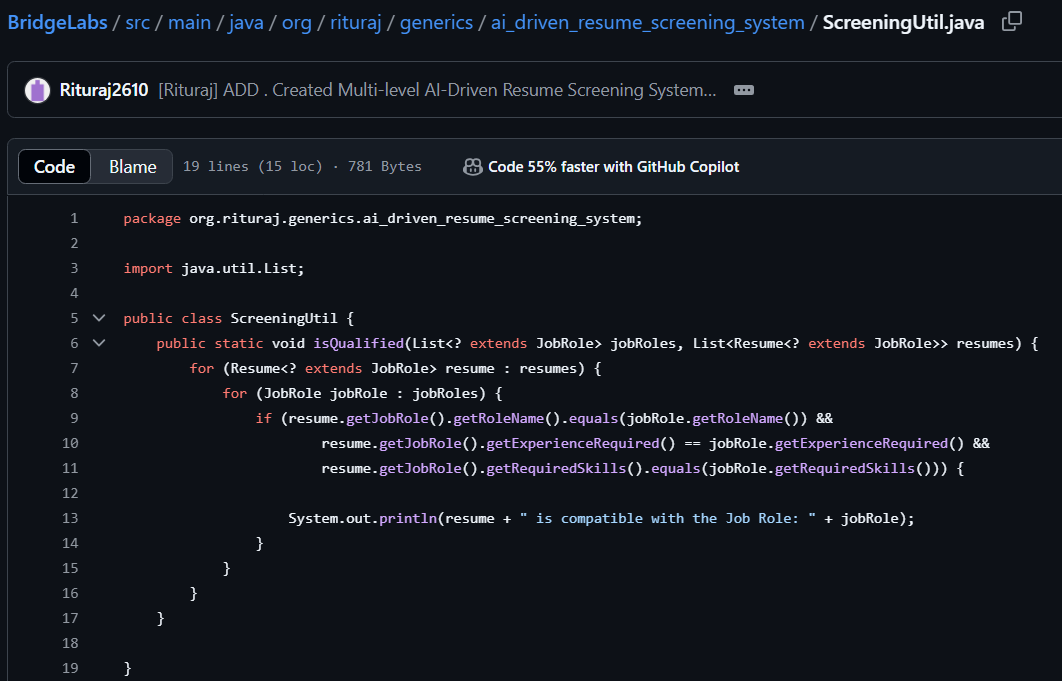Click the GitHub Copilot icon
The image size is (1062, 681).
point(472,167)
